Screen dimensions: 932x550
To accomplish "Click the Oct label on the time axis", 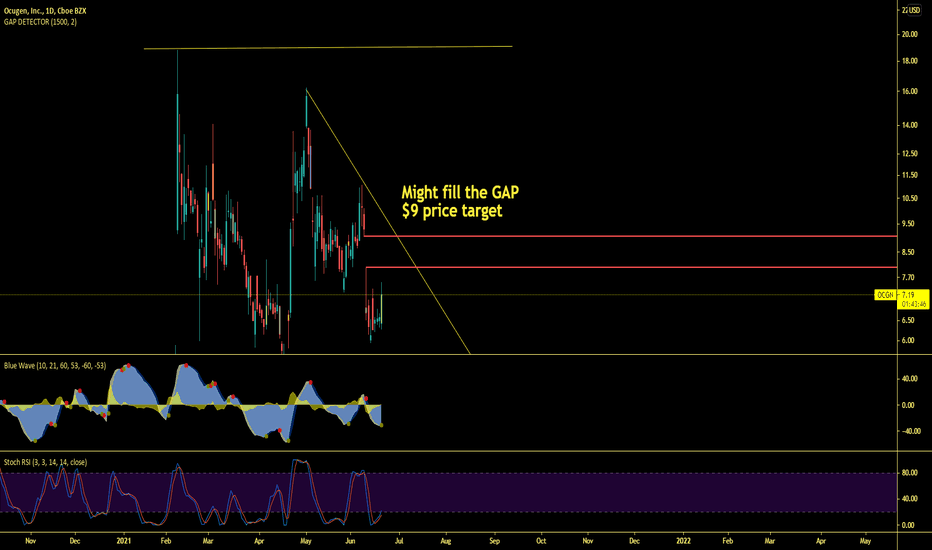I will click(x=541, y=541).
